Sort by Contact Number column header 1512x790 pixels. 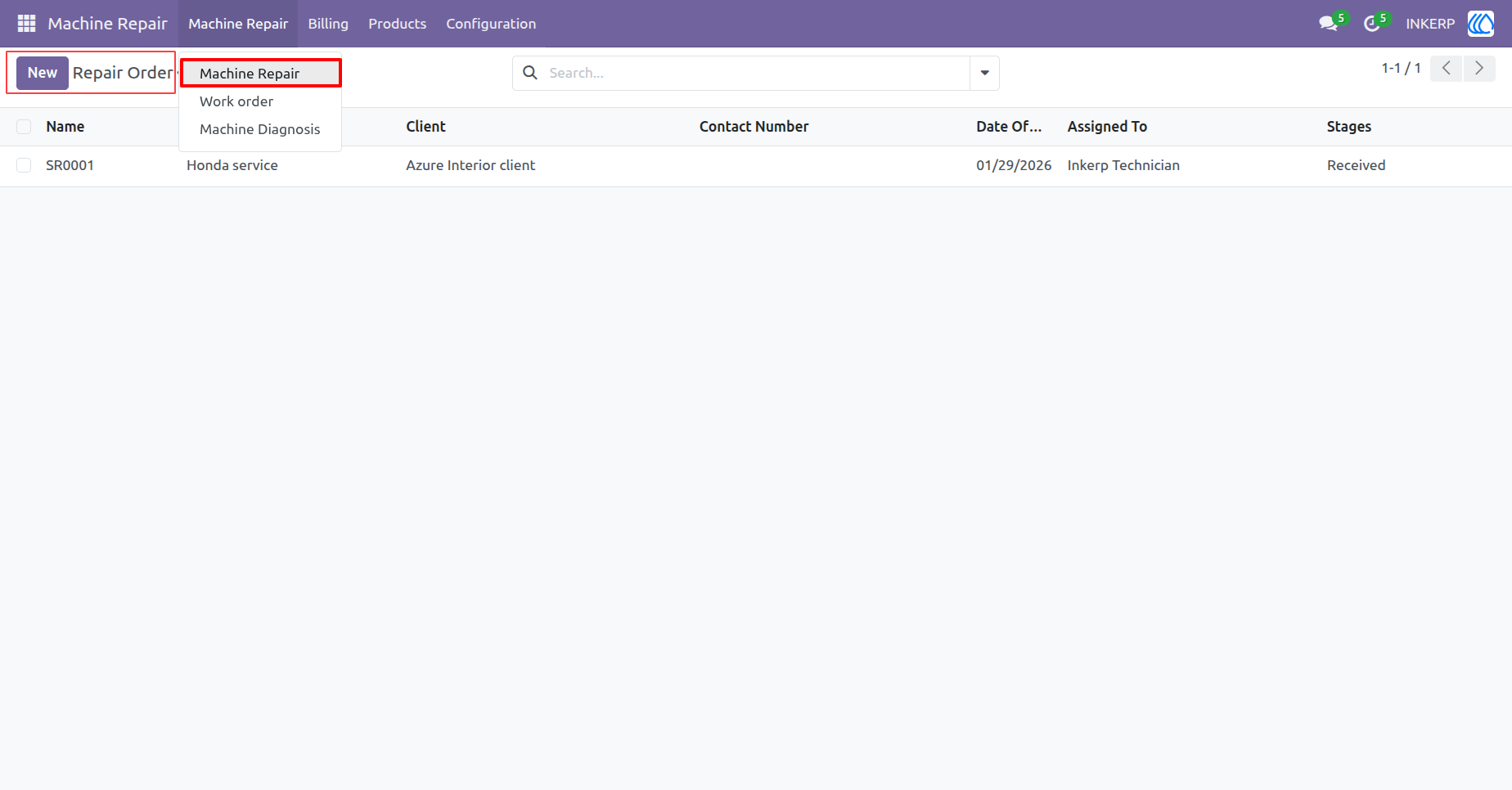click(x=754, y=127)
